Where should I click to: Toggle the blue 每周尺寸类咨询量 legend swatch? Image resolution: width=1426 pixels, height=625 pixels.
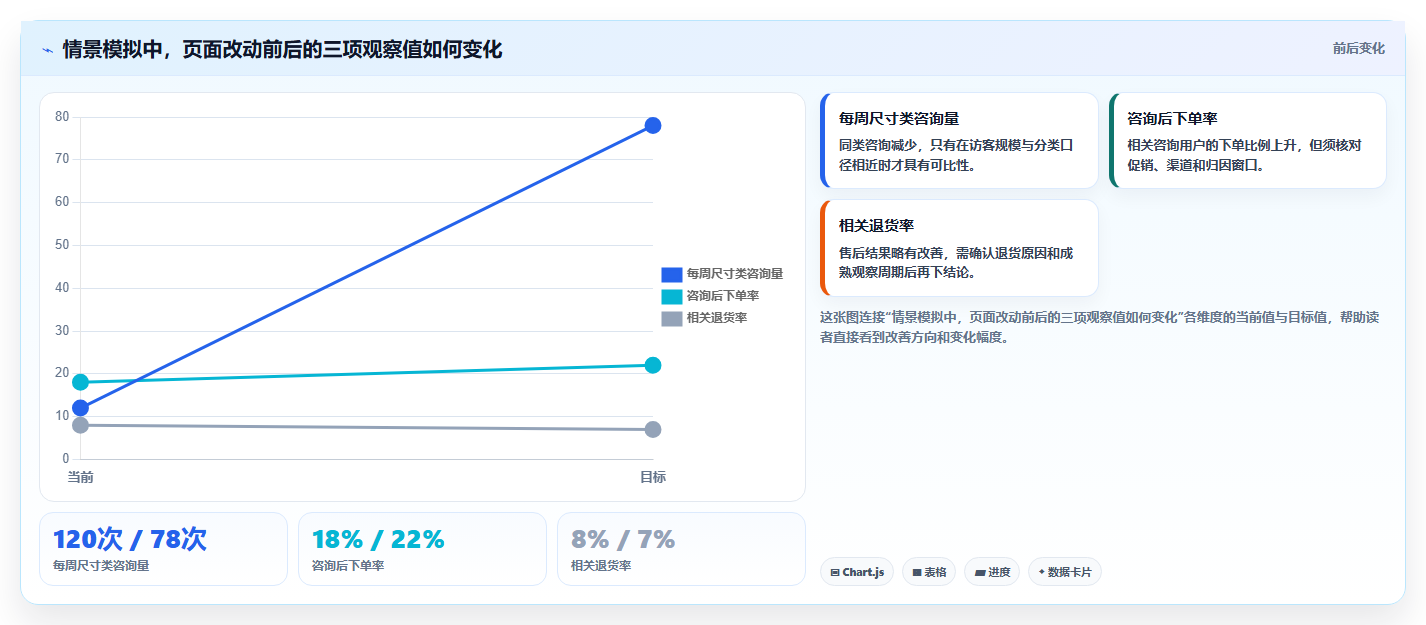pyautogui.click(x=671, y=274)
